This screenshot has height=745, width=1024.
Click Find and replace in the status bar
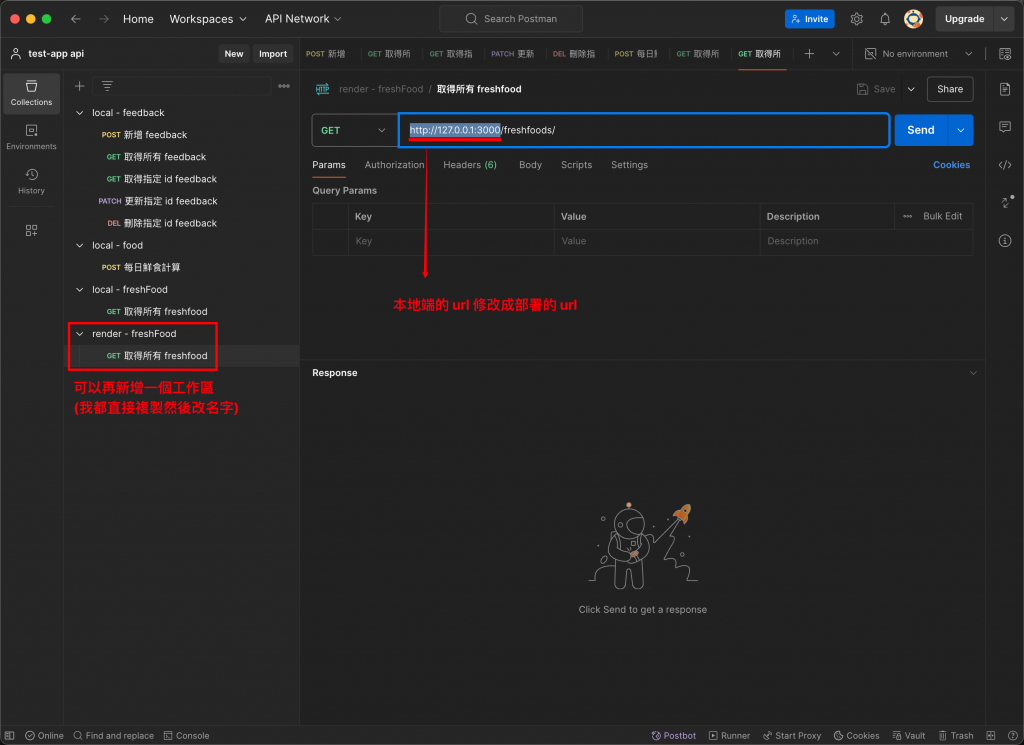[x=114, y=735]
